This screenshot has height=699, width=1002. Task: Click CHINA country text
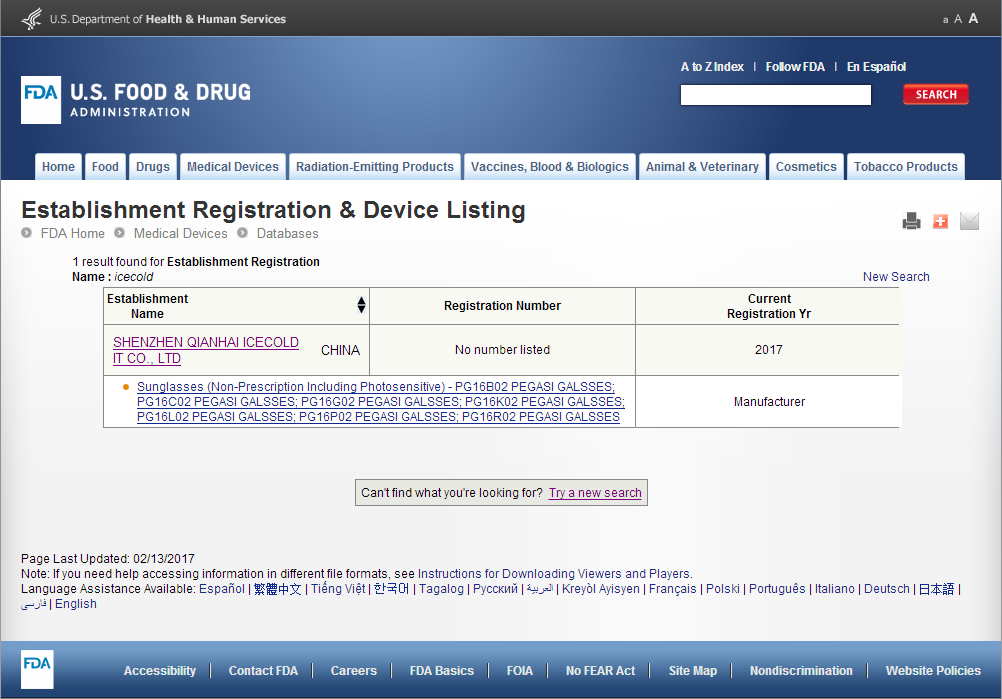(340, 350)
